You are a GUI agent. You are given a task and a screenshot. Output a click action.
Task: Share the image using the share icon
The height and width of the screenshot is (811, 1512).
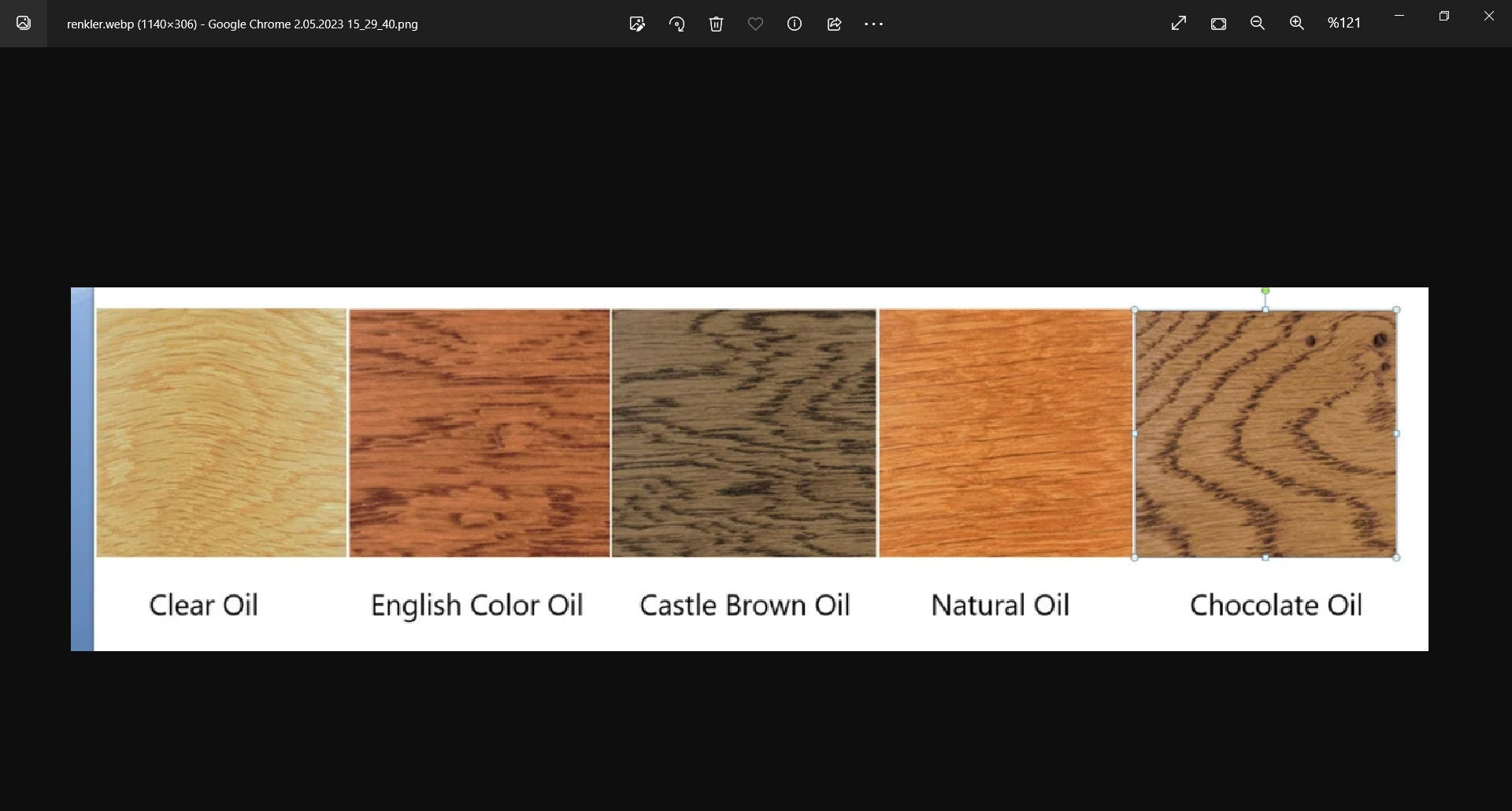click(834, 24)
